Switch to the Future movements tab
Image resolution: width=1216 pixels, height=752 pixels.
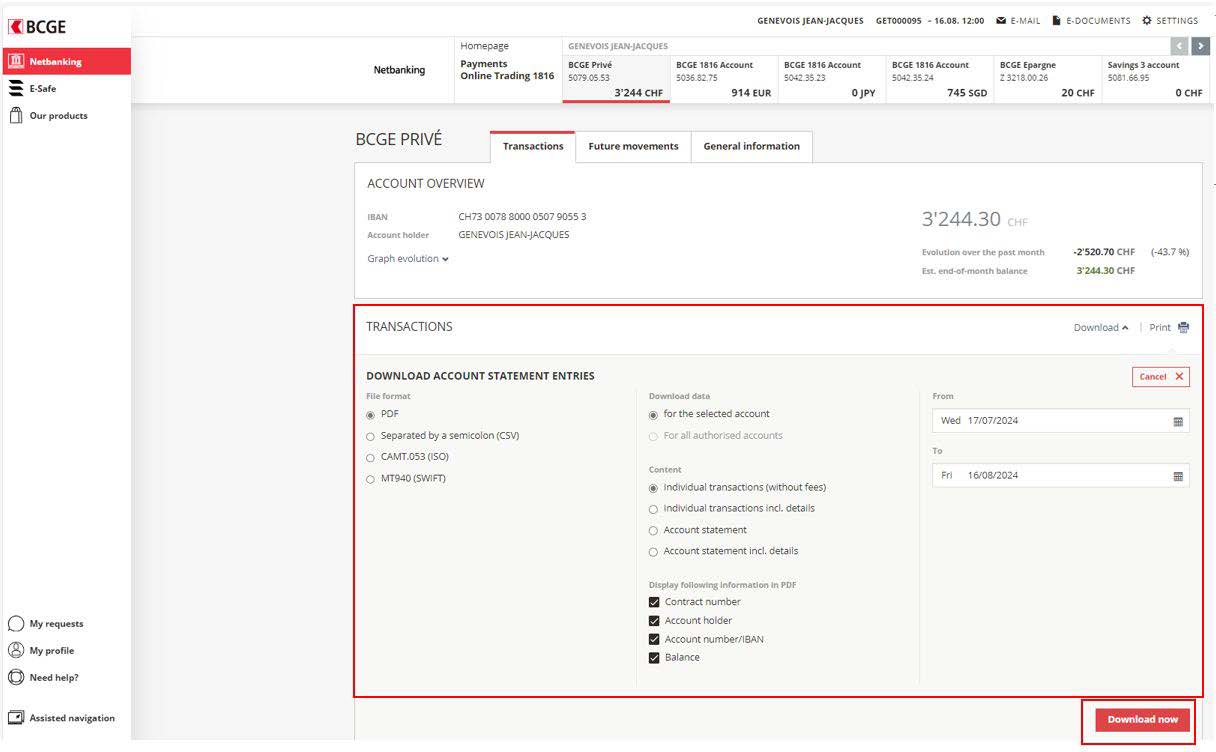point(633,147)
